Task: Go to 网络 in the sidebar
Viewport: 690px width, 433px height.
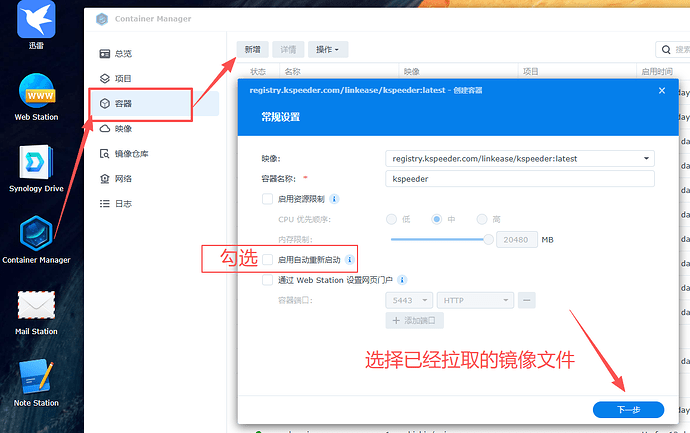Action: click(123, 178)
